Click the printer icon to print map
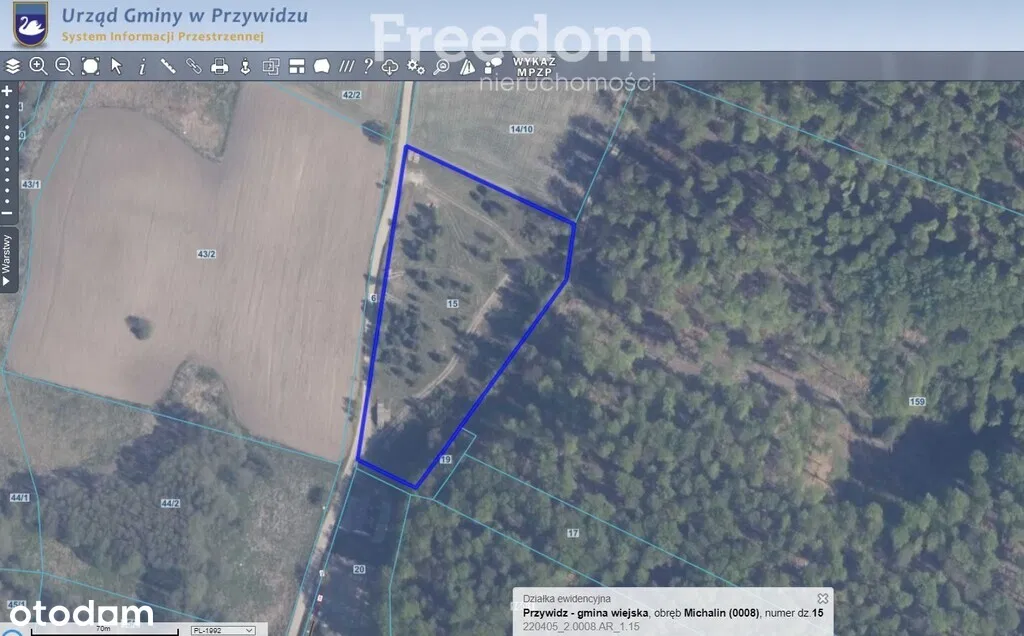The height and width of the screenshot is (636, 1024). 220,66
